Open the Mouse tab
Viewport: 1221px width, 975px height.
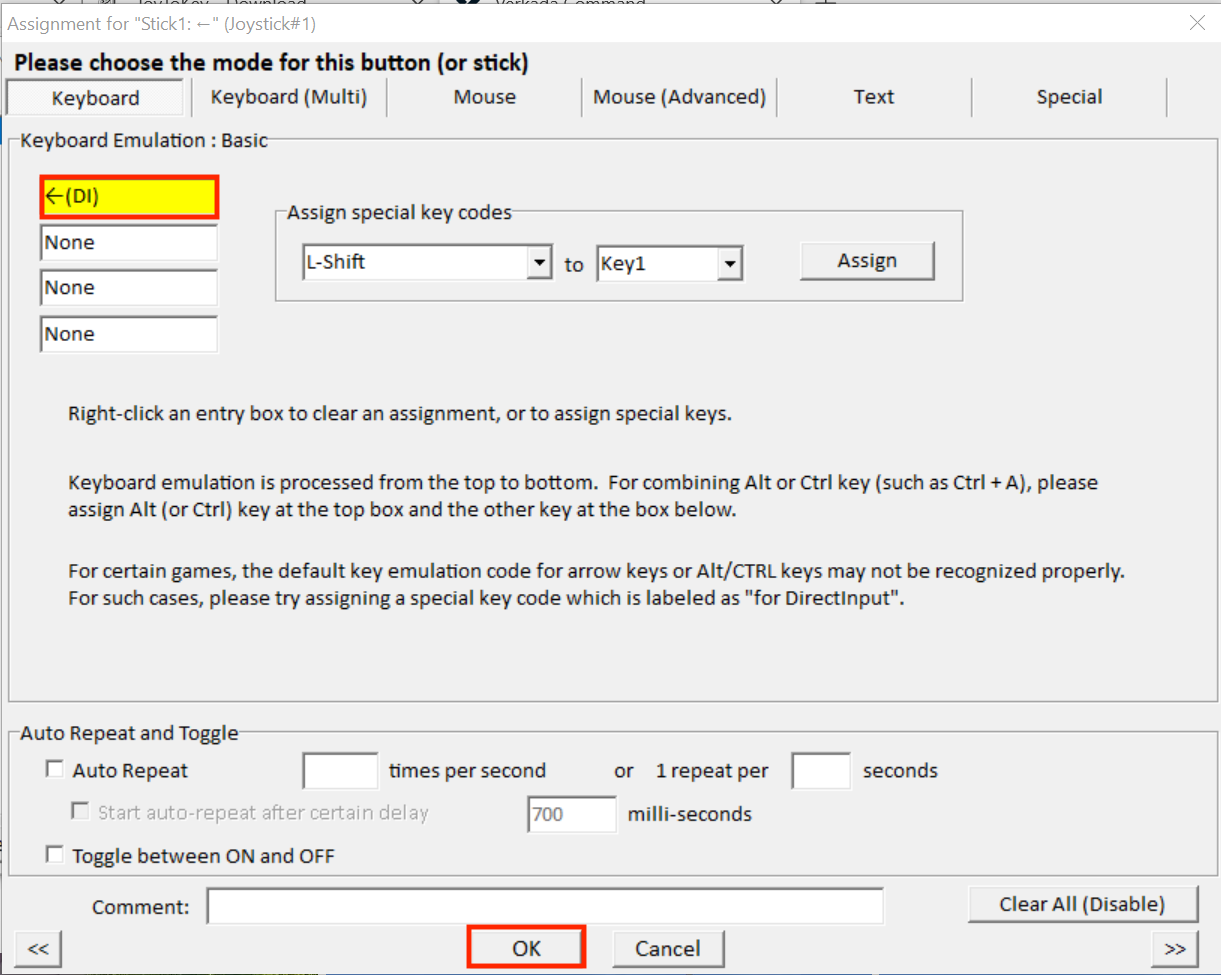[x=484, y=97]
